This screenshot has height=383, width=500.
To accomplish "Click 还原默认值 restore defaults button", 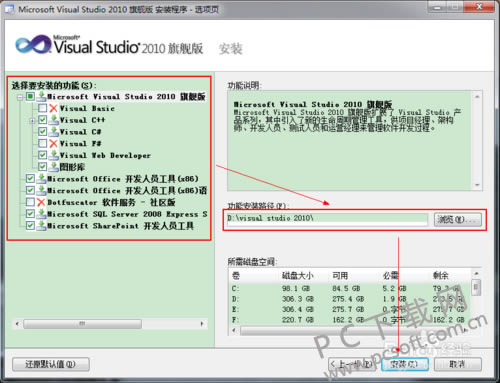I will [x=51, y=364].
